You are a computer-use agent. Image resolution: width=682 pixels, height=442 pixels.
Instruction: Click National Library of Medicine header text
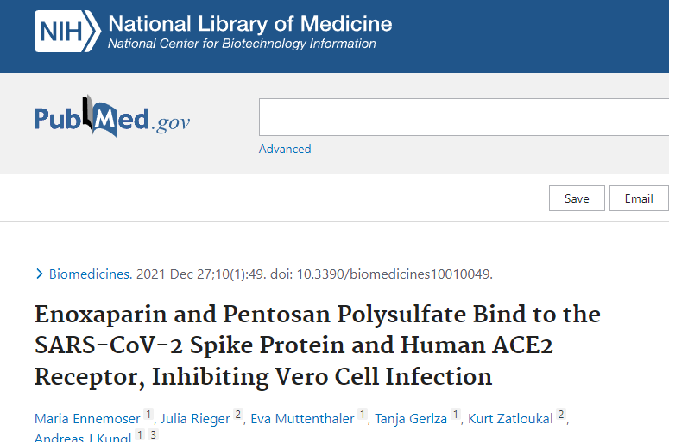[250, 23]
